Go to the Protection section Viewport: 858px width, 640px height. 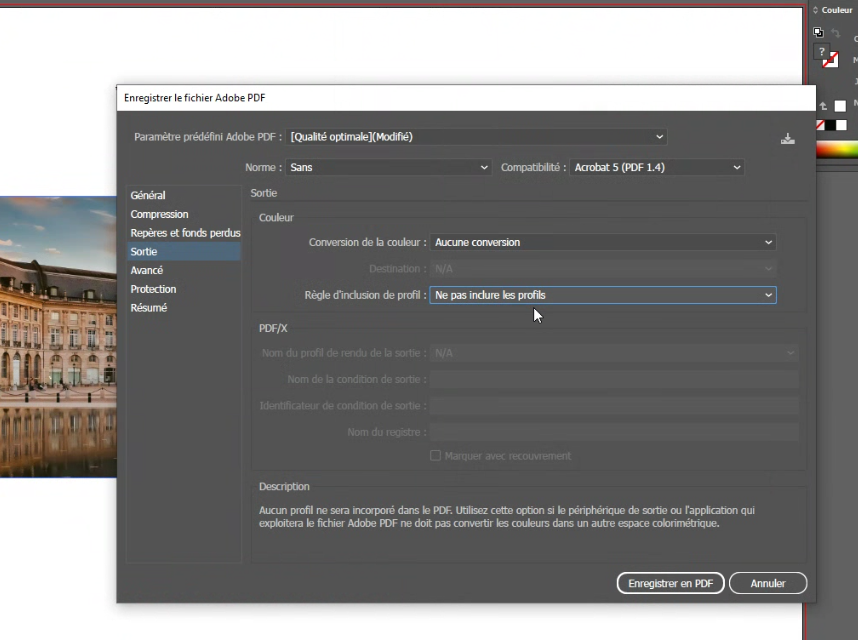153,289
